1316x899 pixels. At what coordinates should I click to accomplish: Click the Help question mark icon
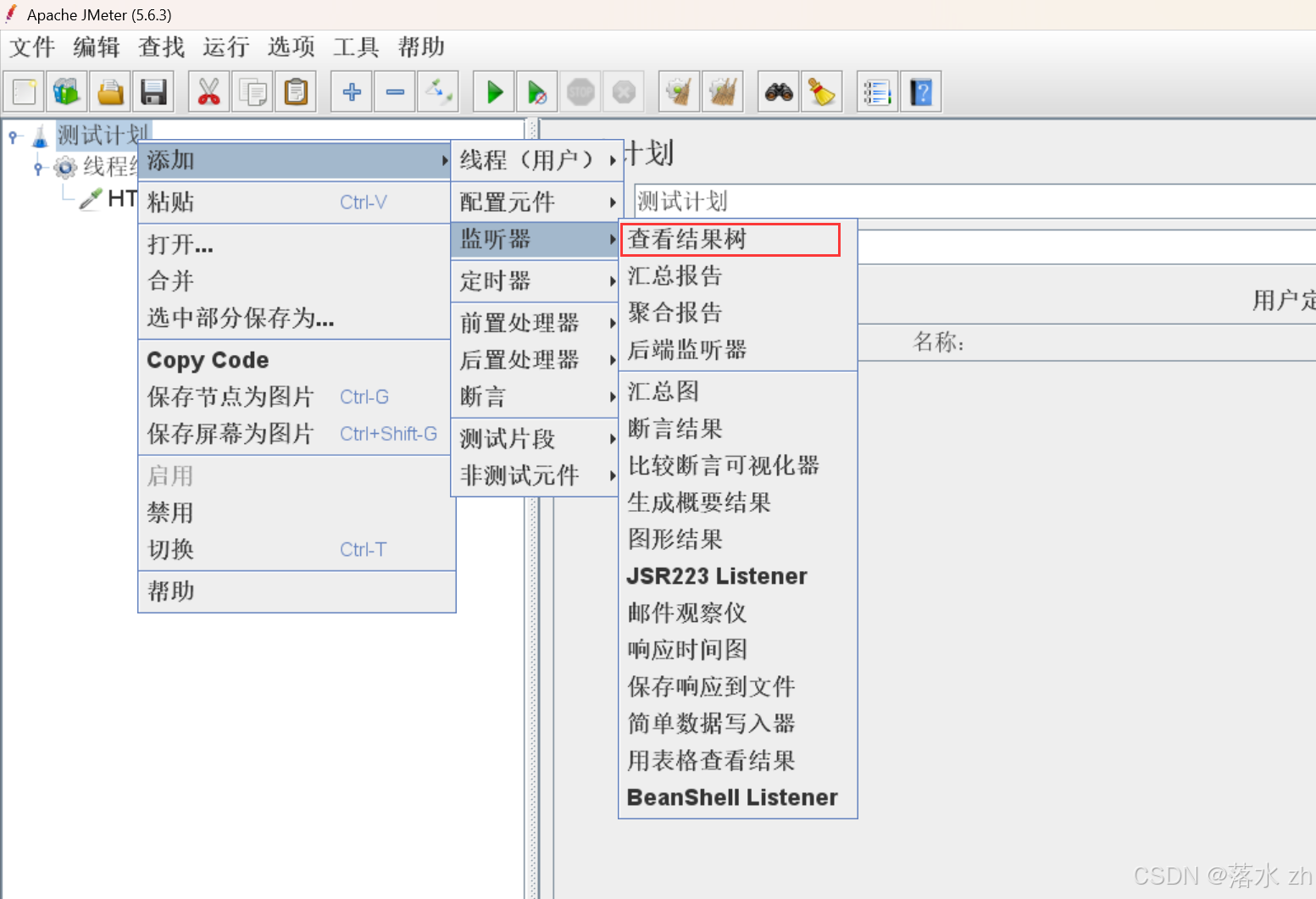pos(921,92)
